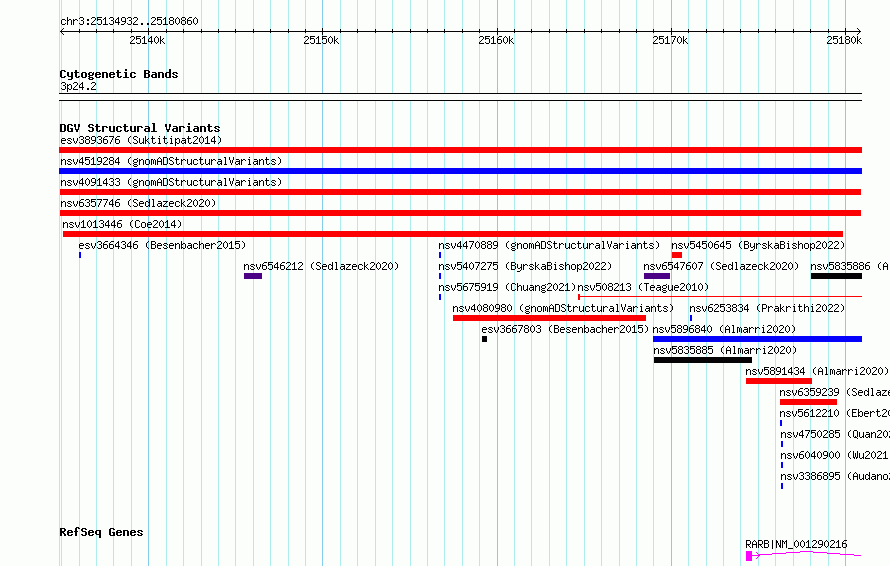Image resolution: width=890 pixels, height=566 pixels.
Task: Click the Cytogenetic Bands track title
Action: point(119,74)
